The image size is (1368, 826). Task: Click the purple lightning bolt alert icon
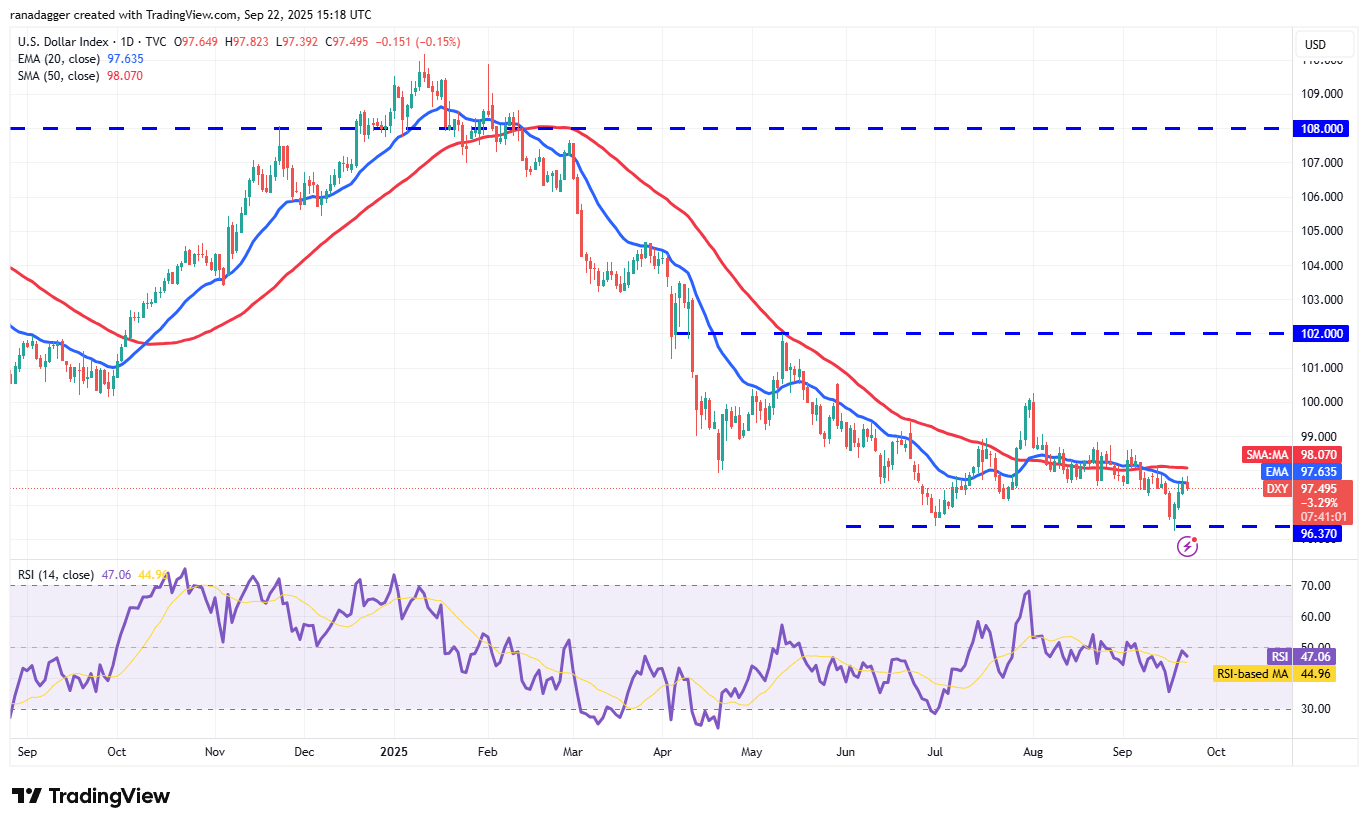coord(1188,545)
